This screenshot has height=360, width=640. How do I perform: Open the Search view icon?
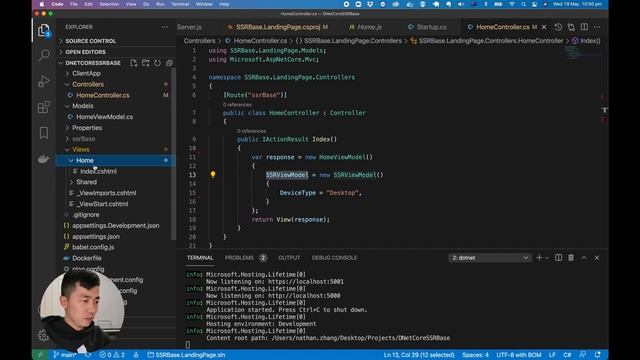point(44,55)
